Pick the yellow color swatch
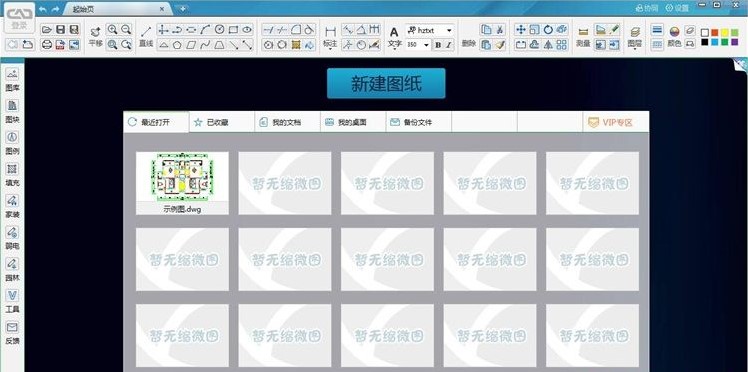Image resolution: width=748 pixels, height=372 pixels. (x=725, y=32)
